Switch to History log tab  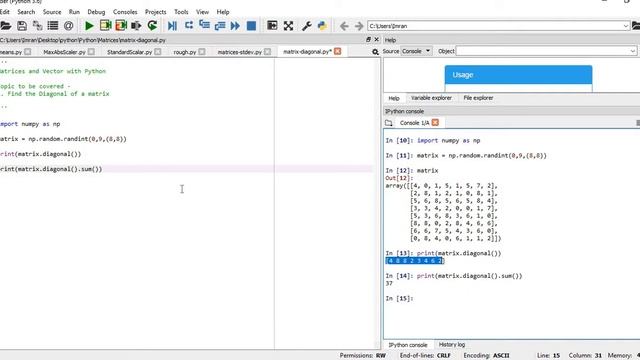(451, 345)
